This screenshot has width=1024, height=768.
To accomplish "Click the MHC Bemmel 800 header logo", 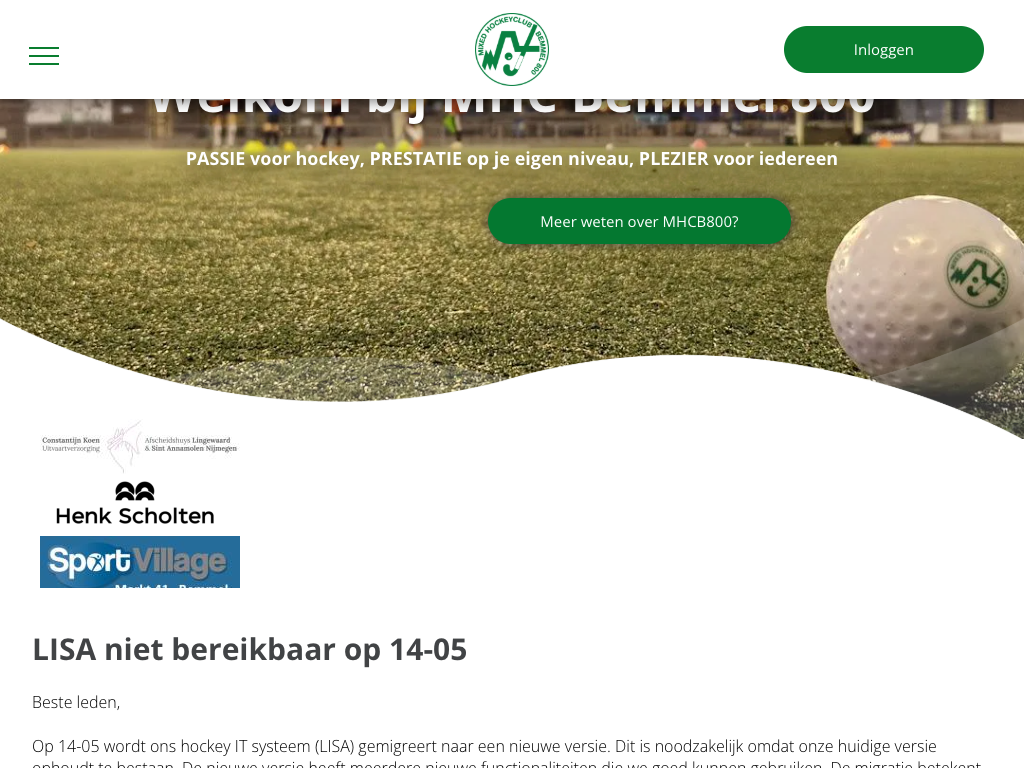I will (511, 50).
